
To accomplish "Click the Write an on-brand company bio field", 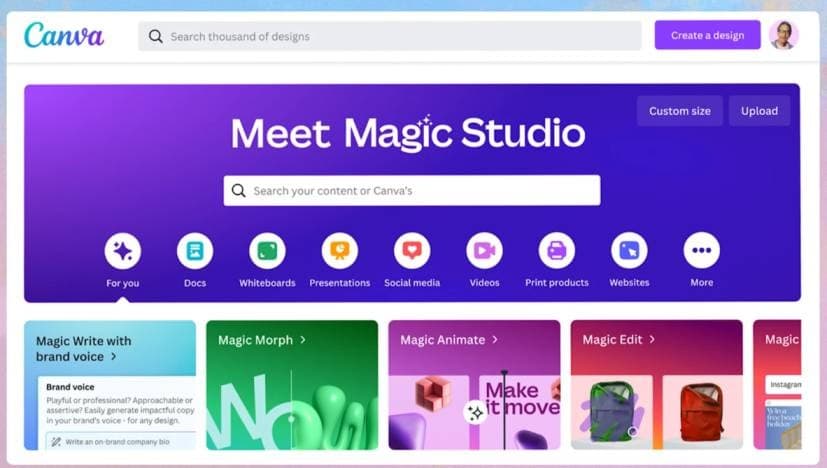I will click(121, 441).
